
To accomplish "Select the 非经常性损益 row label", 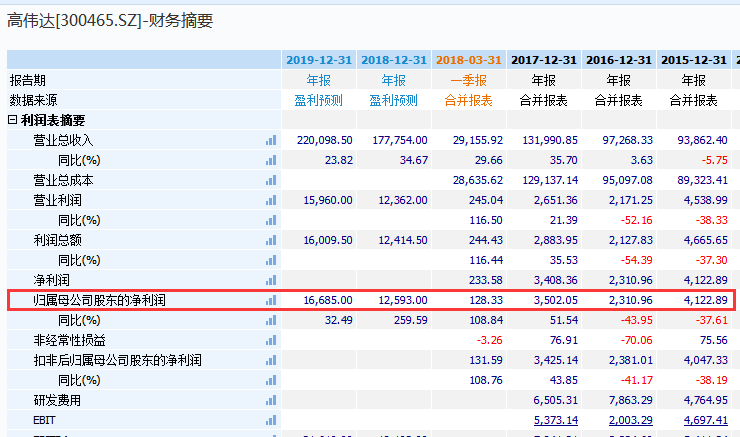I will [69, 340].
